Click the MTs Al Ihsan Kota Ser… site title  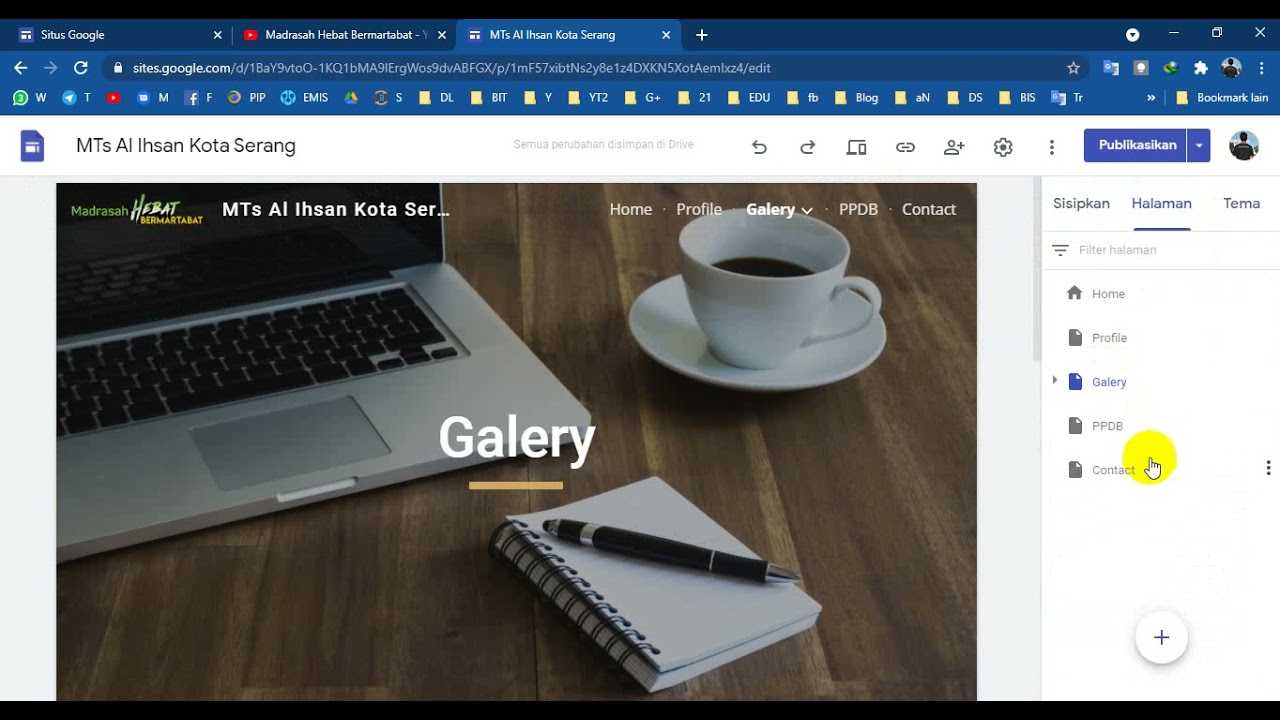[x=336, y=210]
